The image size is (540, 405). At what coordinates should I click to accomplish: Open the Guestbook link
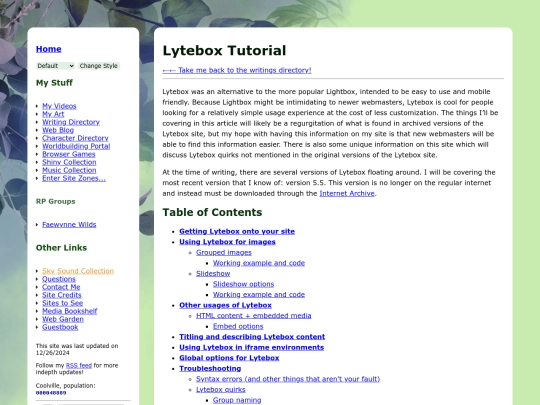pos(60,327)
